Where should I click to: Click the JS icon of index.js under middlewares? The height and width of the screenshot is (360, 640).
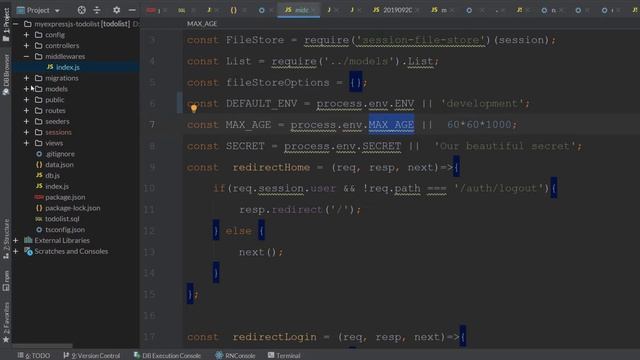[x=50, y=67]
